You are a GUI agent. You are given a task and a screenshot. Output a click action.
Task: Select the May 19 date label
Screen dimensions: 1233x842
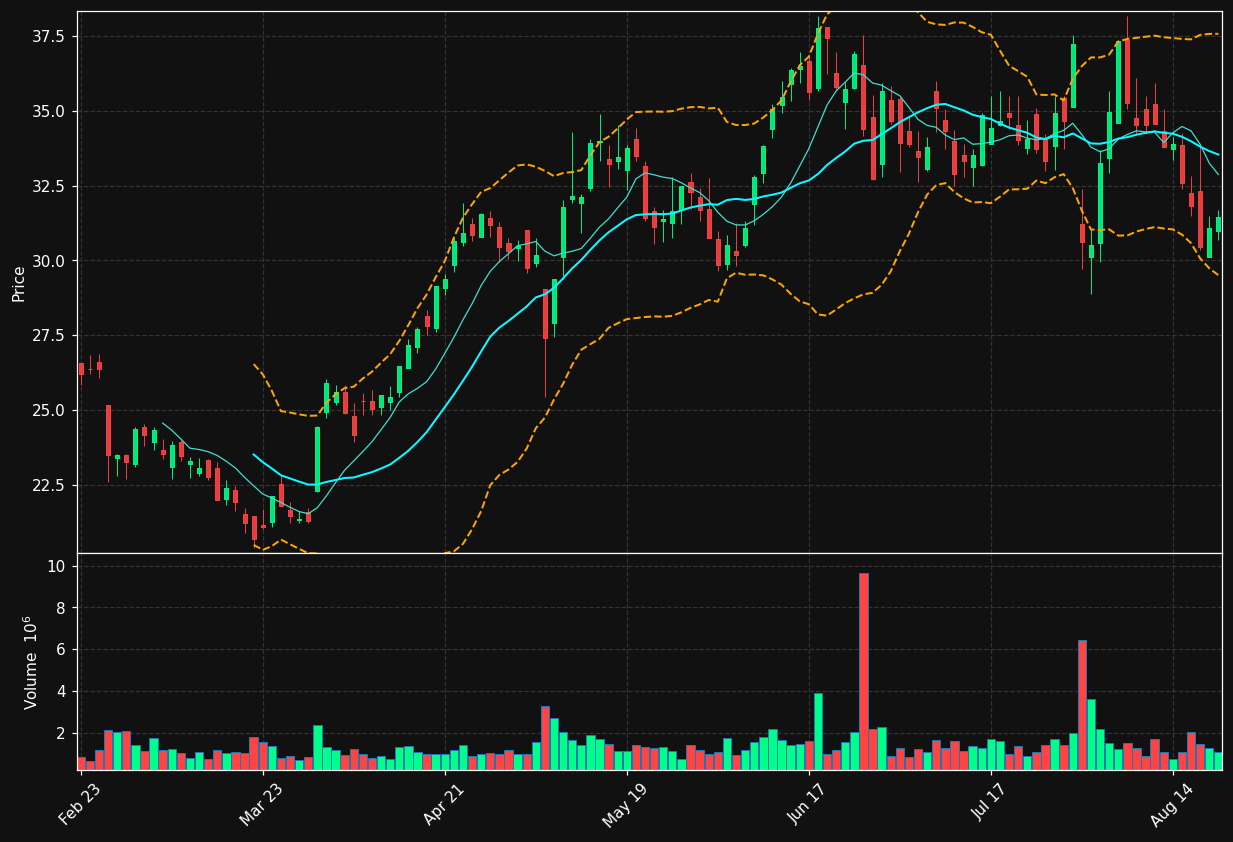click(624, 805)
